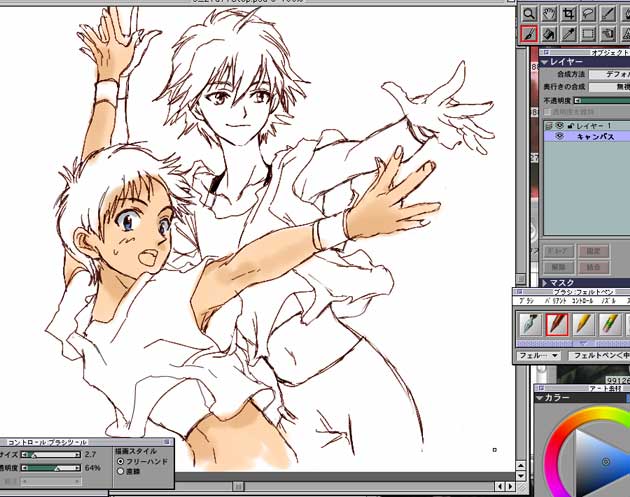
Task: Click the size slider right increment arrow
Action: click(77, 455)
